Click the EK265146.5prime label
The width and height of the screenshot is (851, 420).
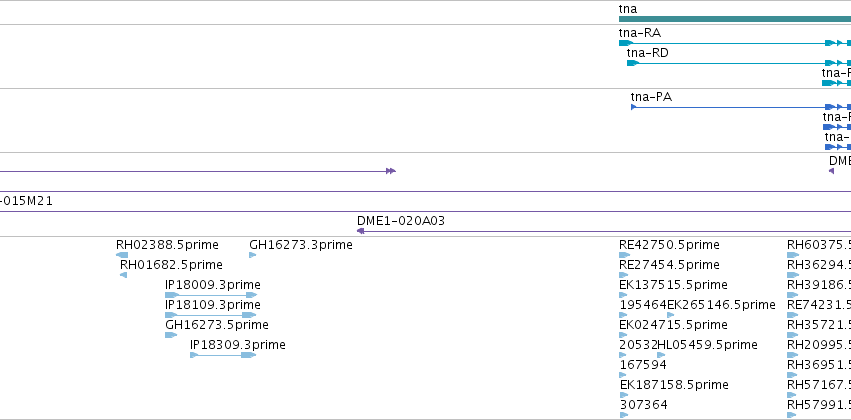coord(721,305)
